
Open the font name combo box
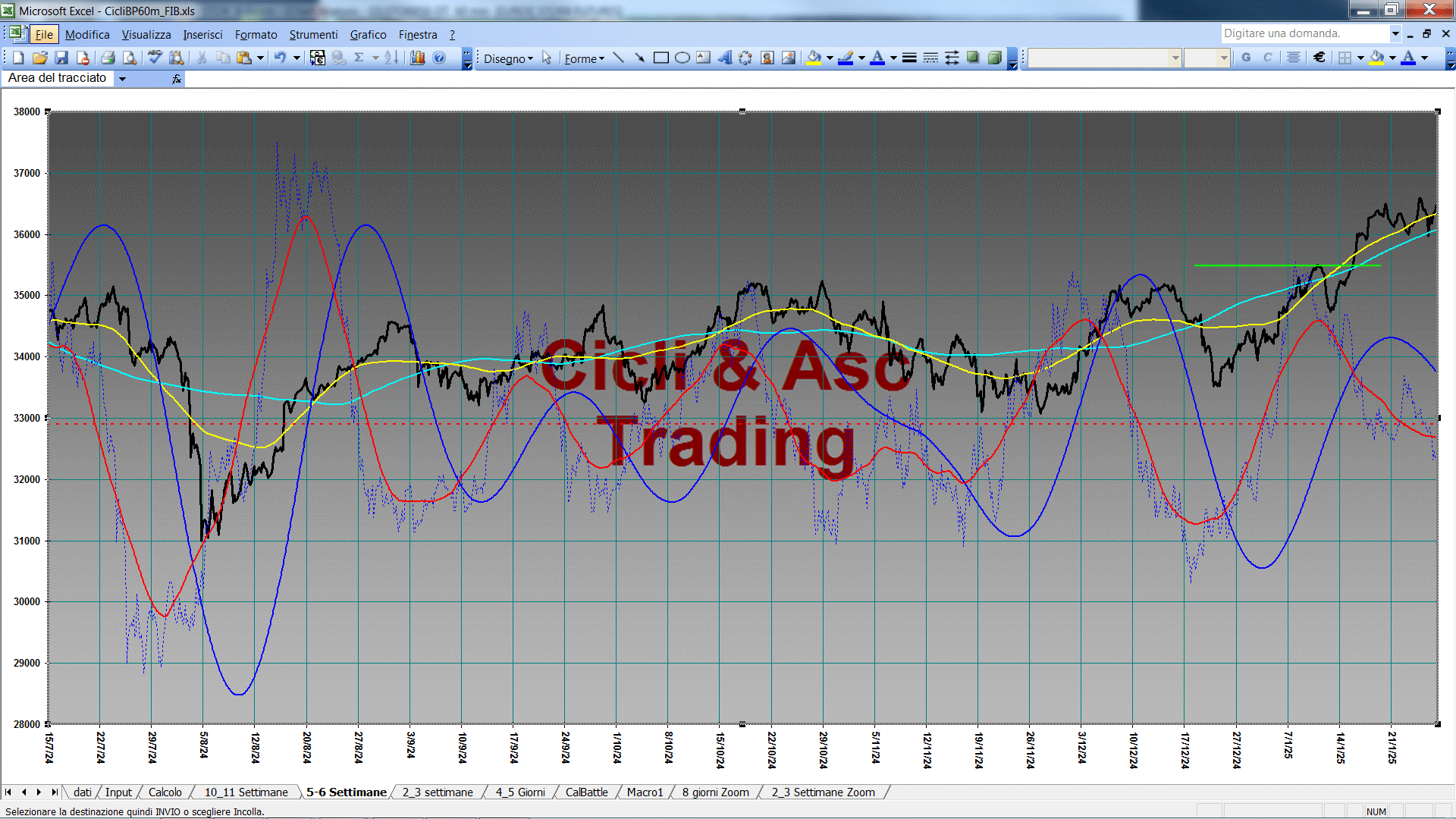1104,58
